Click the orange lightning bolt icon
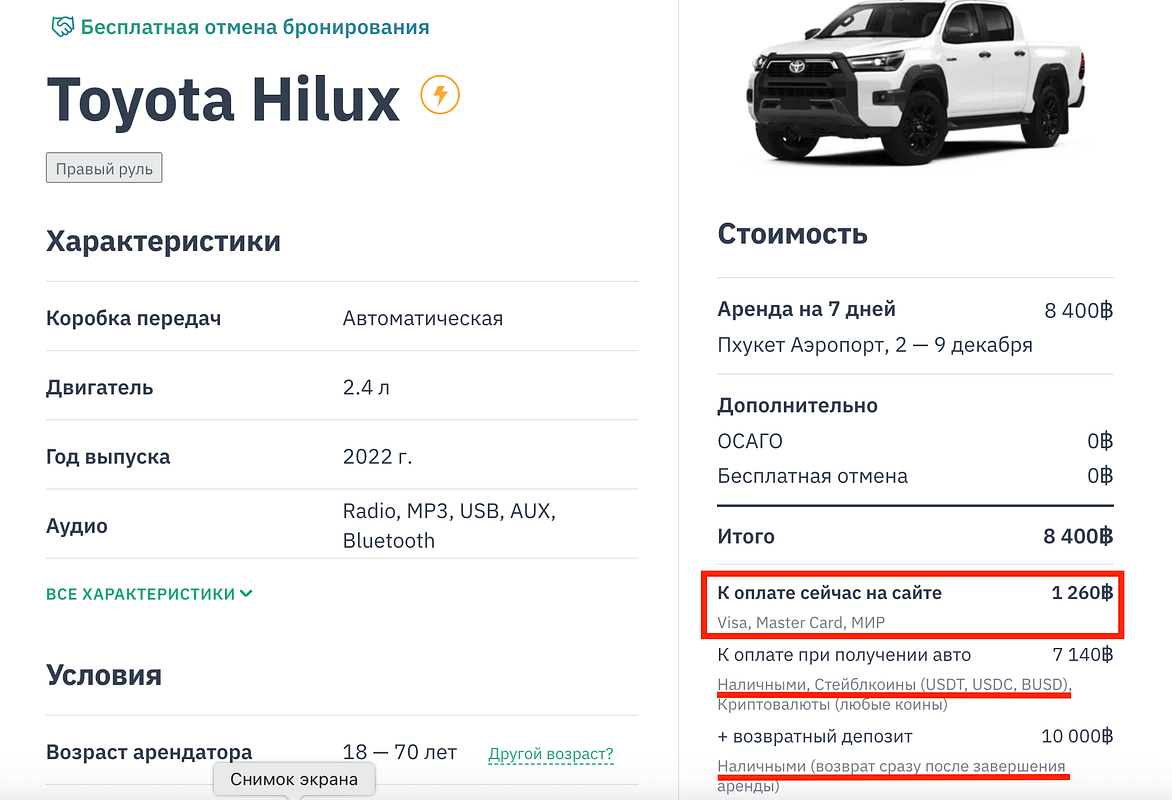 [x=440, y=96]
